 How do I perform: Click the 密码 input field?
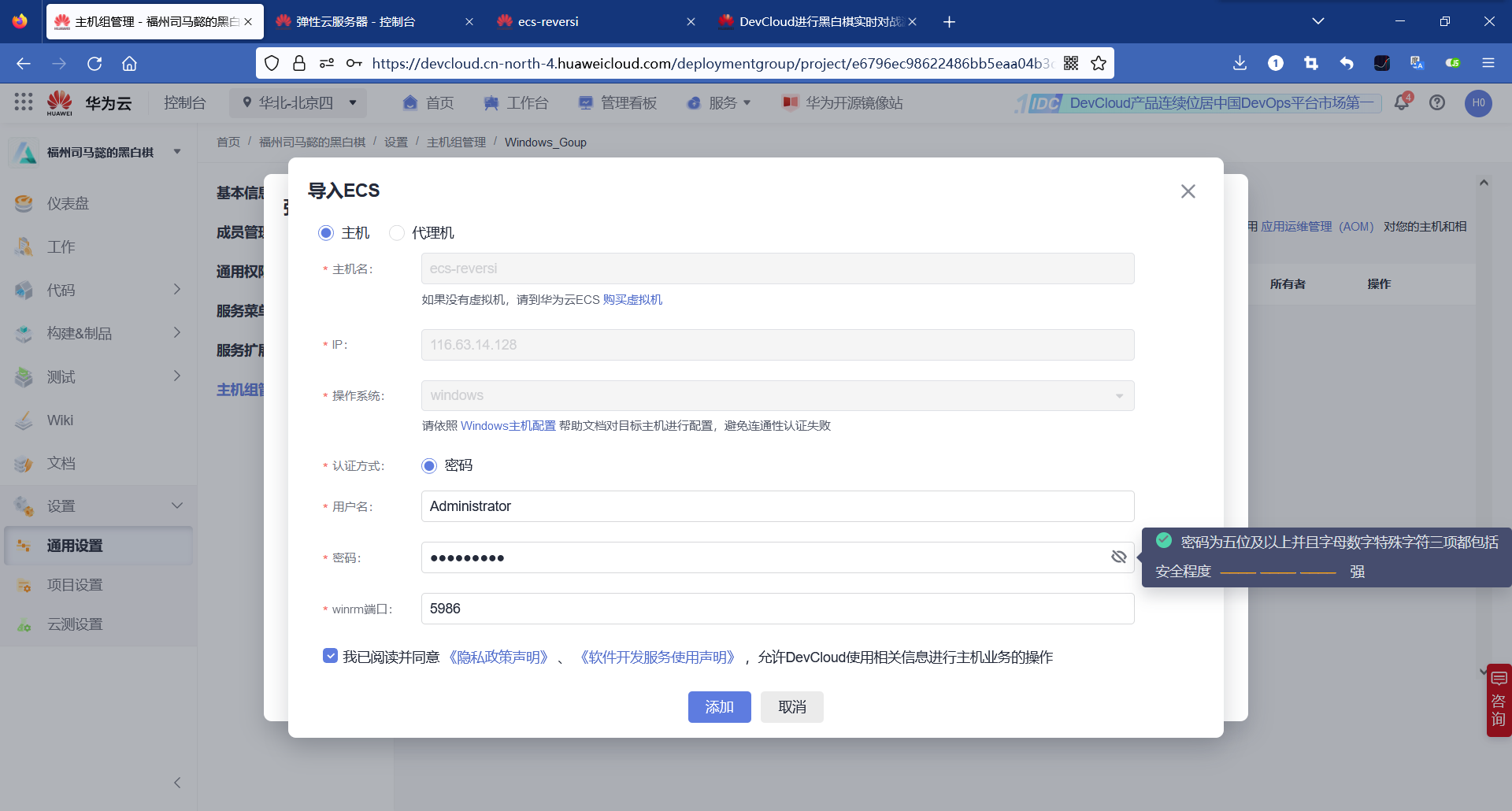click(777, 557)
